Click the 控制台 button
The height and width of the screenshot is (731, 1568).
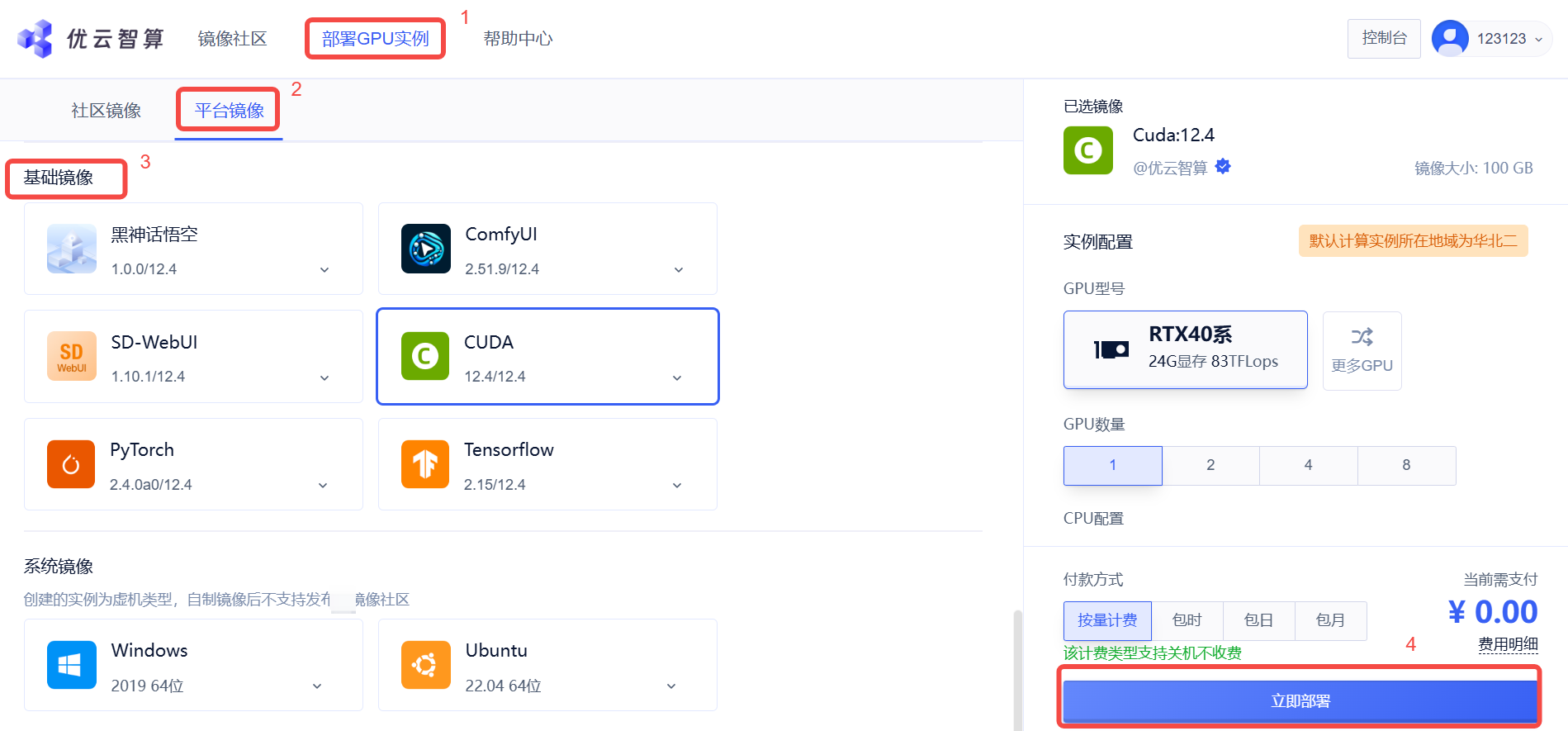point(1384,39)
